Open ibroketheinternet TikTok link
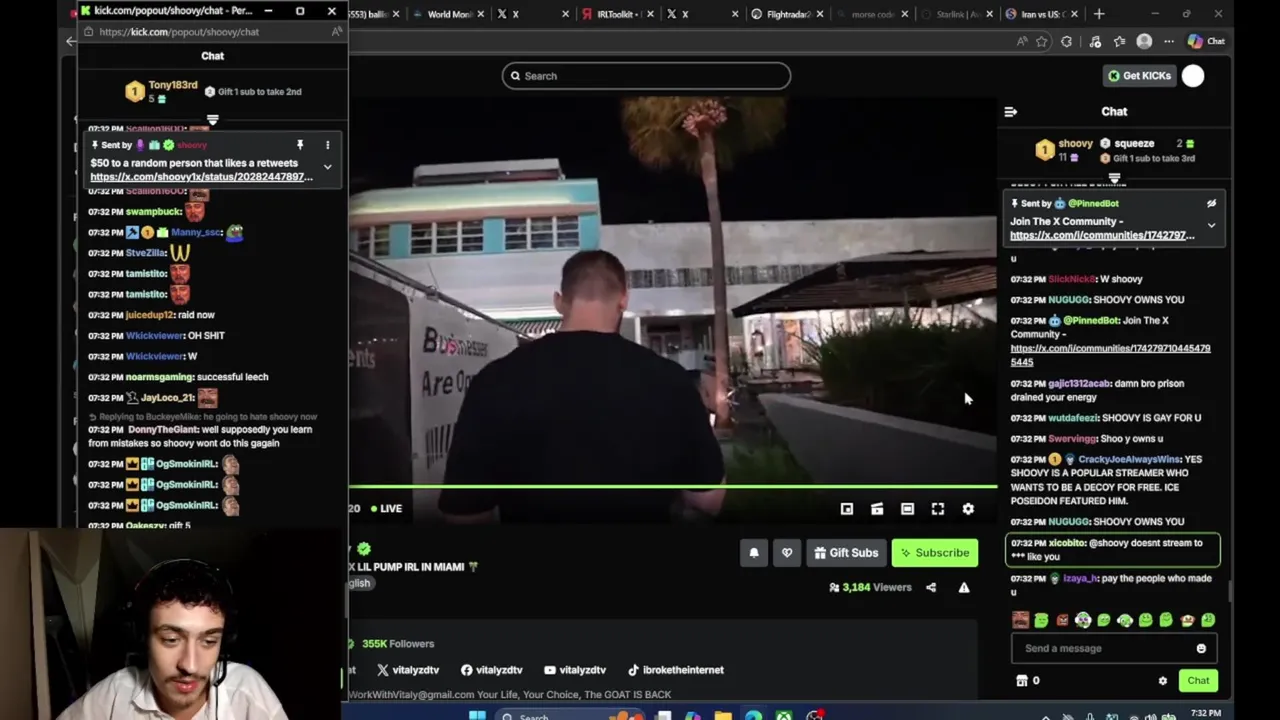This screenshot has width=1280, height=720. [x=675, y=670]
